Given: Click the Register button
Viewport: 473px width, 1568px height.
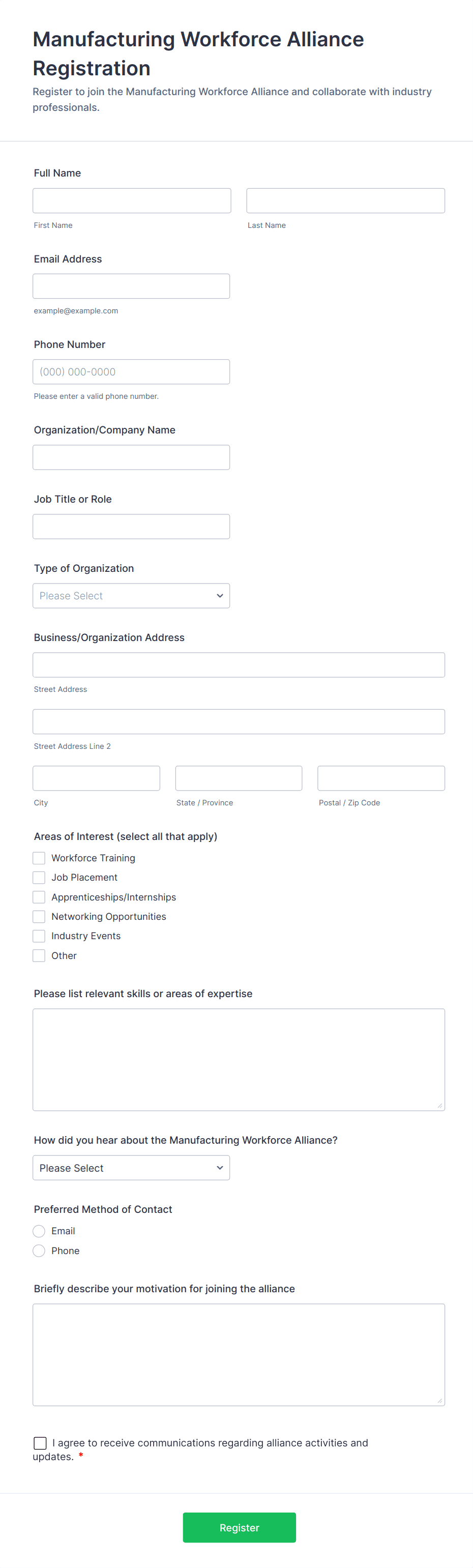Looking at the screenshot, I should click(x=239, y=1527).
